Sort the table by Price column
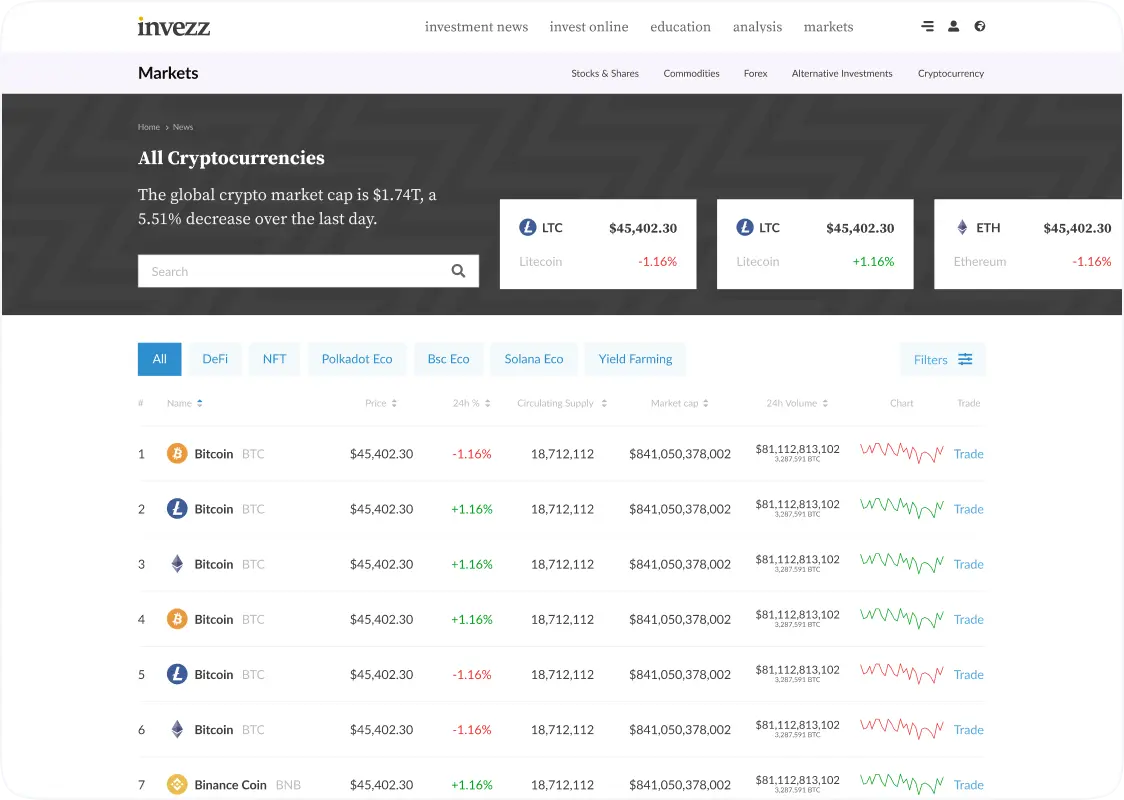 (x=381, y=404)
